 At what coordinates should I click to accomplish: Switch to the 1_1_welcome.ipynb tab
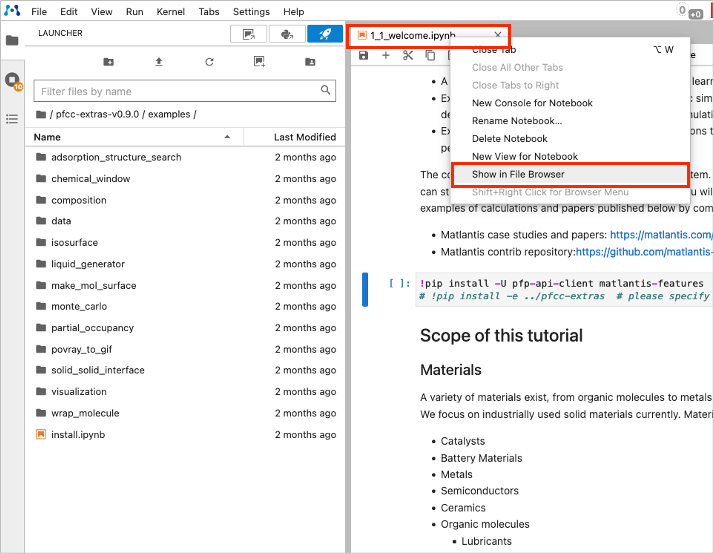pyautogui.click(x=412, y=35)
